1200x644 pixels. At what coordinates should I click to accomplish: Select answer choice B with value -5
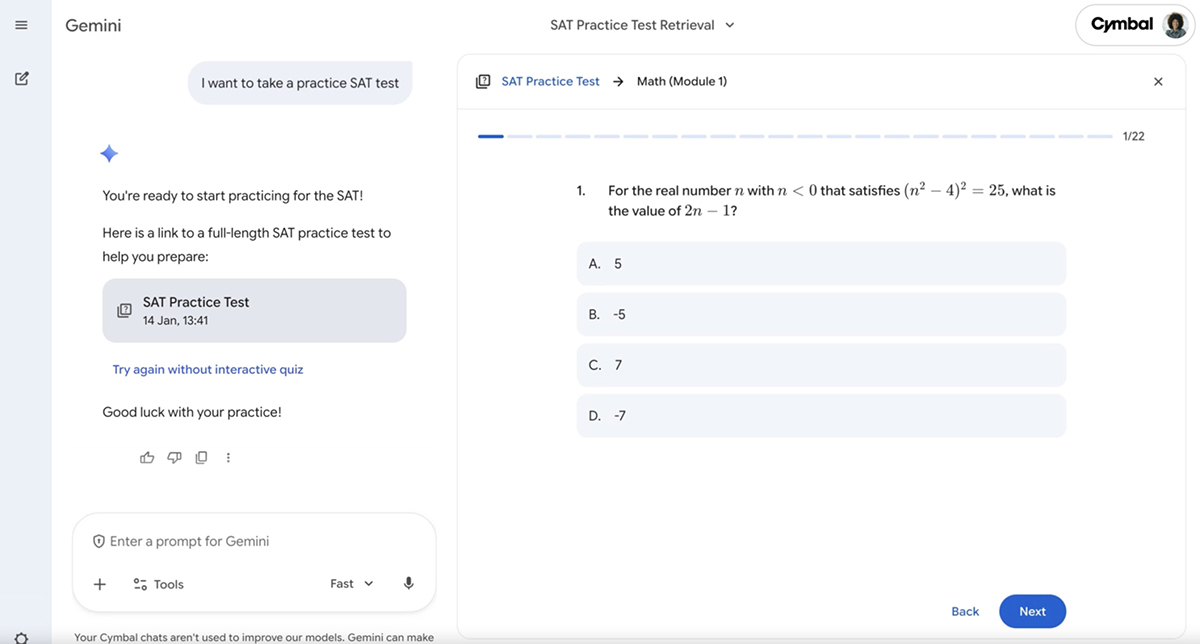click(x=820, y=314)
